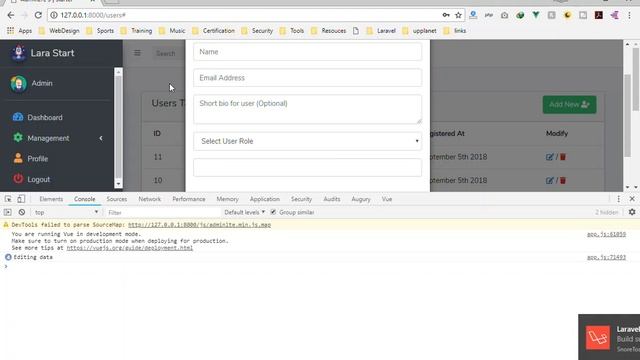Screen dimensions: 640x360
Task: Open the top context dropdown
Action: 67,212
